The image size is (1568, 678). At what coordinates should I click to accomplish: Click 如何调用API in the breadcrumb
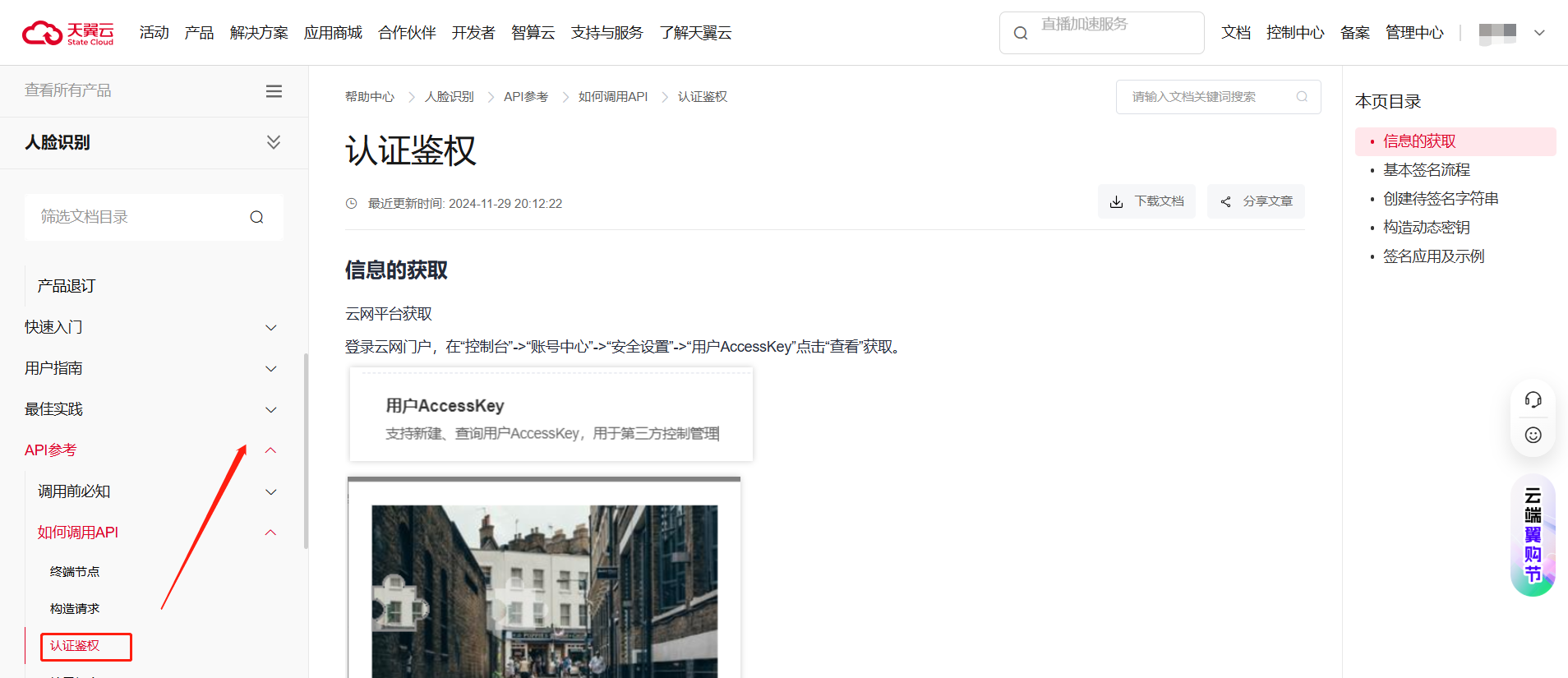[x=613, y=97]
